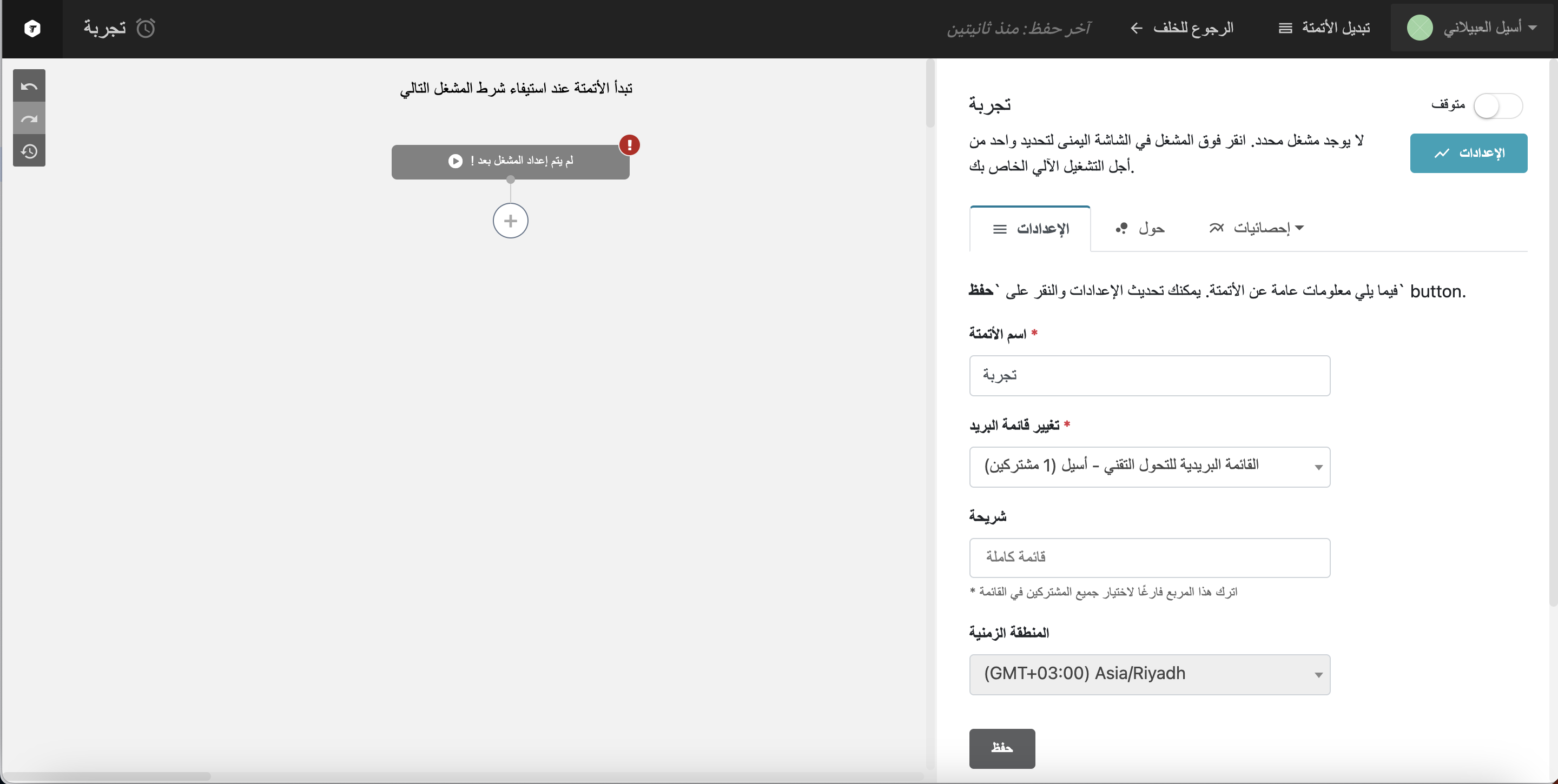Viewport: 1558px width, 784px height.
Task: Click the red warning badge on the trigger
Action: tap(629, 145)
